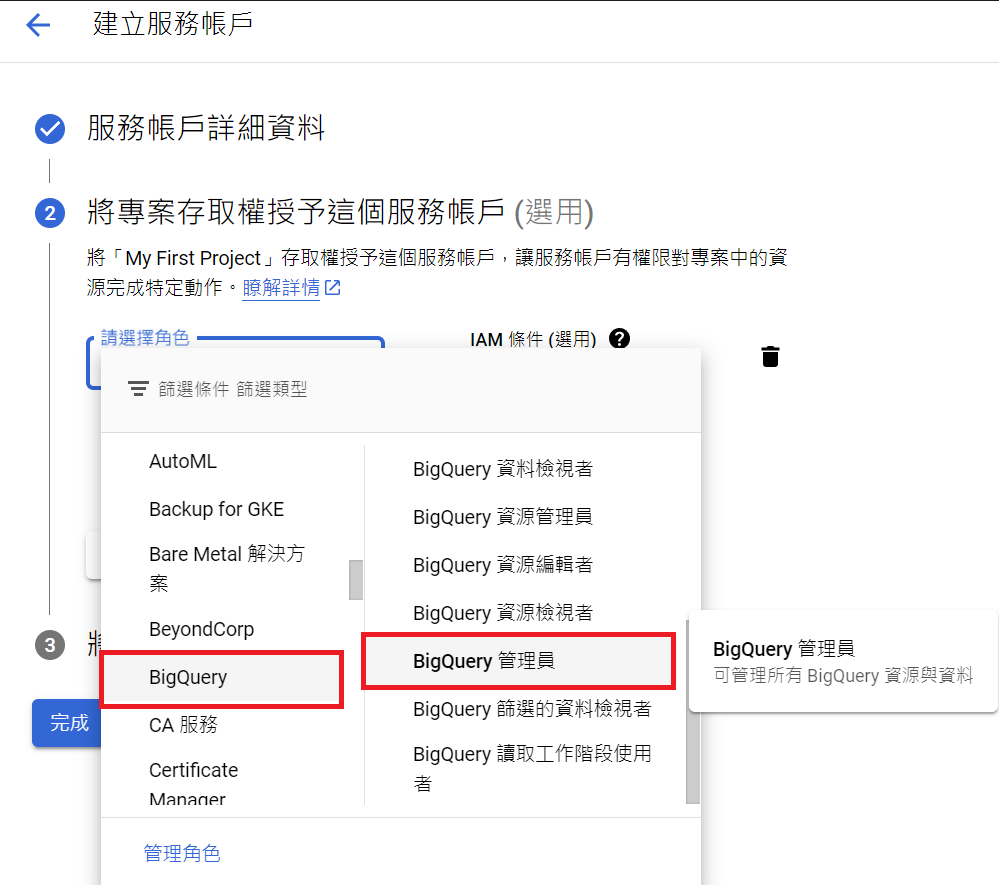Click the 建立服務帳戶 page title
The image size is (999, 885).
173,24
